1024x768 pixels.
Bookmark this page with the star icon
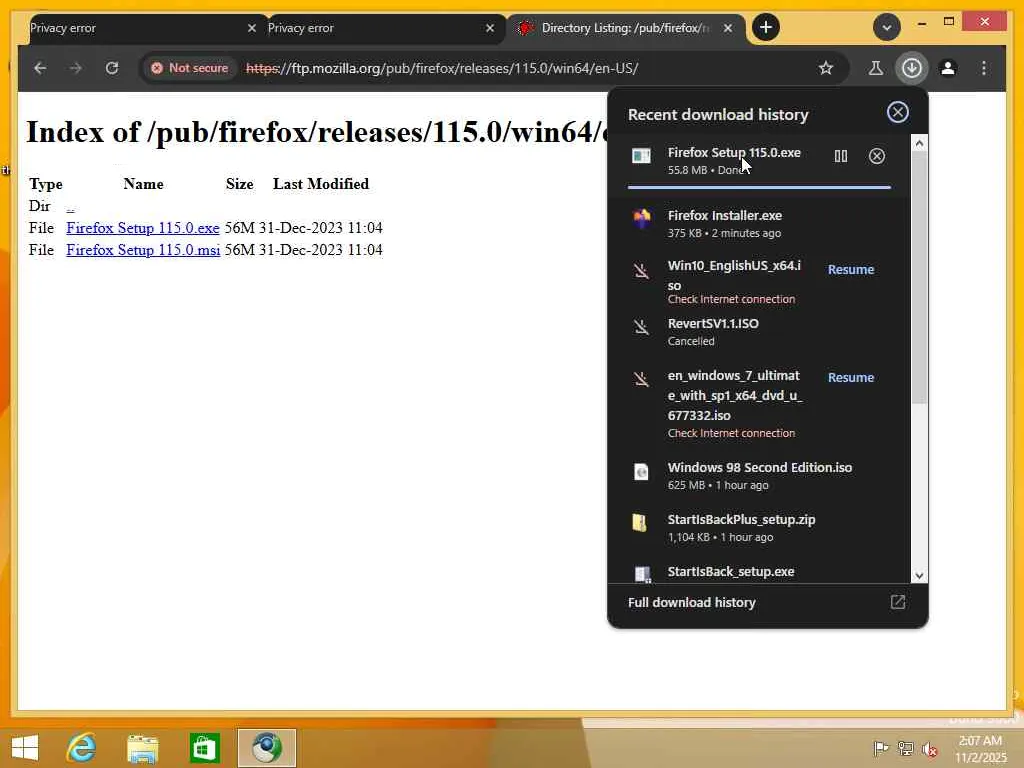pyautogui.click(x=826, y=68)
